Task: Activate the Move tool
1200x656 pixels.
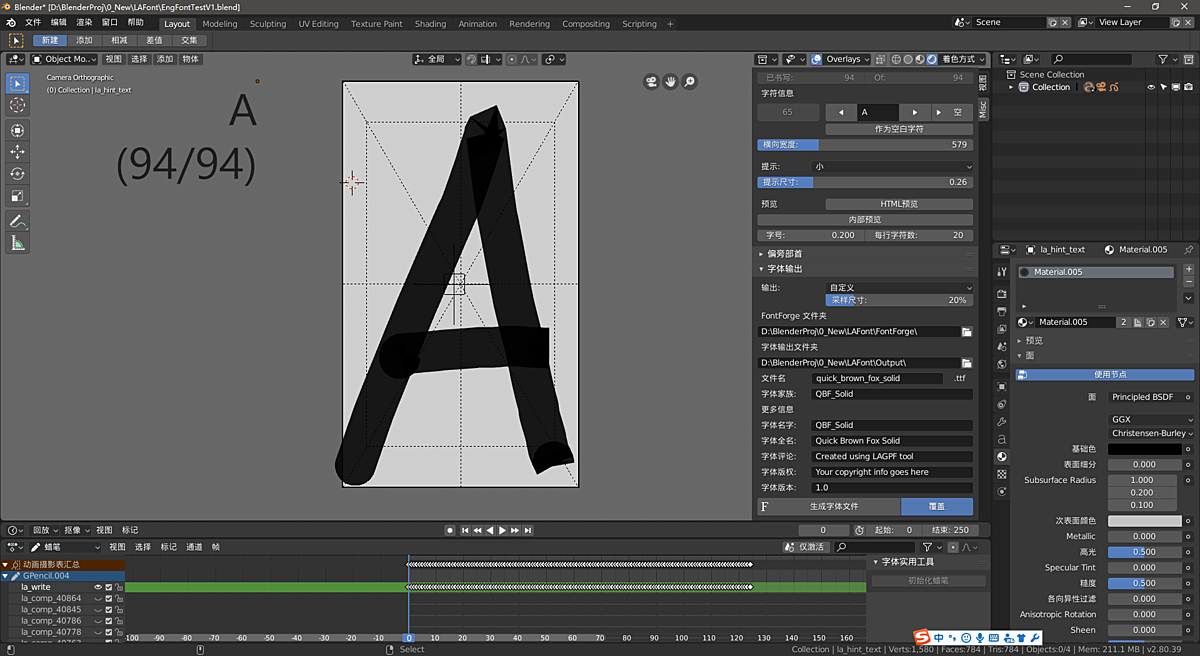Action: (x=18, y=152)
